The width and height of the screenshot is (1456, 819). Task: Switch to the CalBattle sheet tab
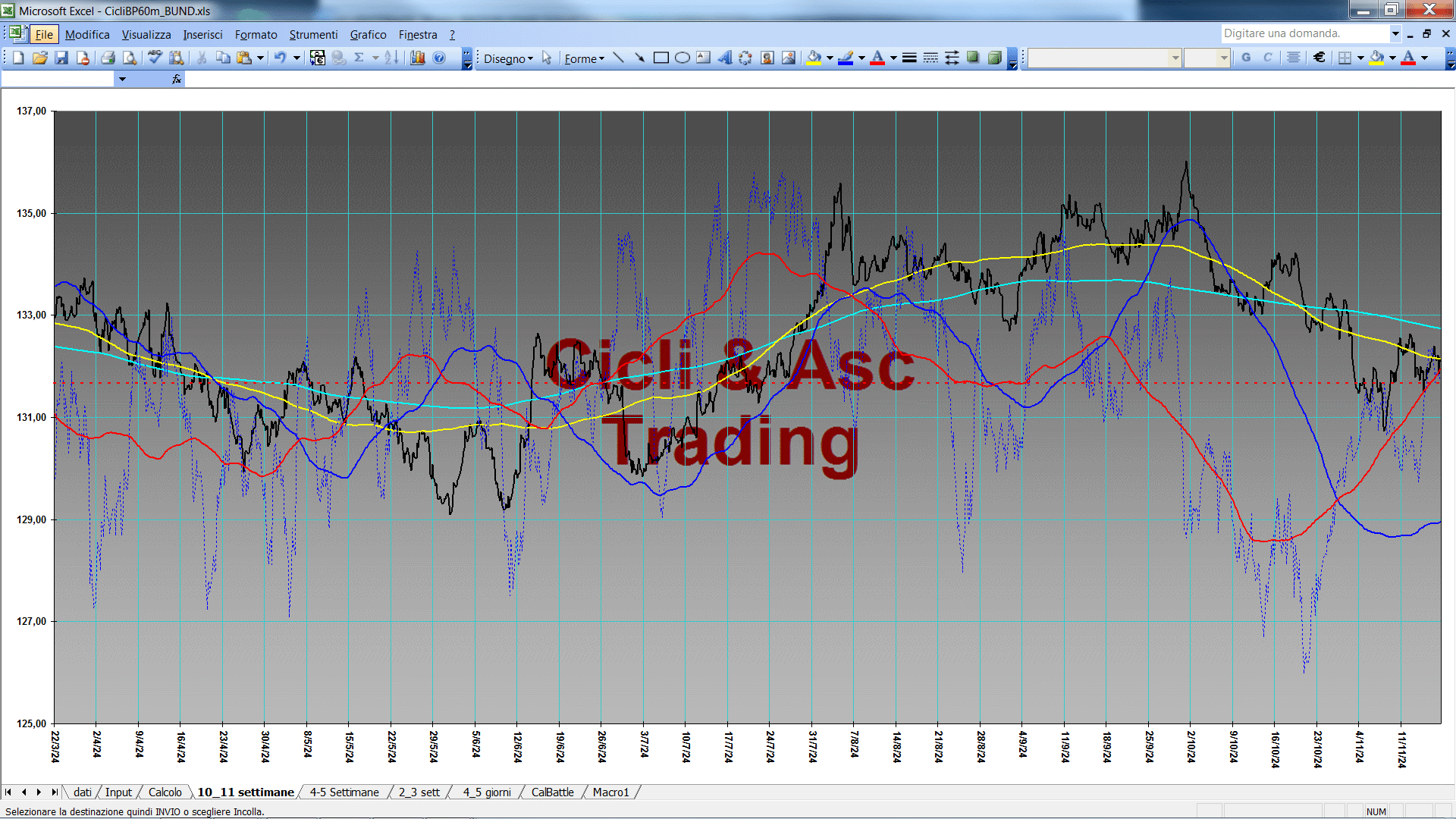(x=552, y=792)
